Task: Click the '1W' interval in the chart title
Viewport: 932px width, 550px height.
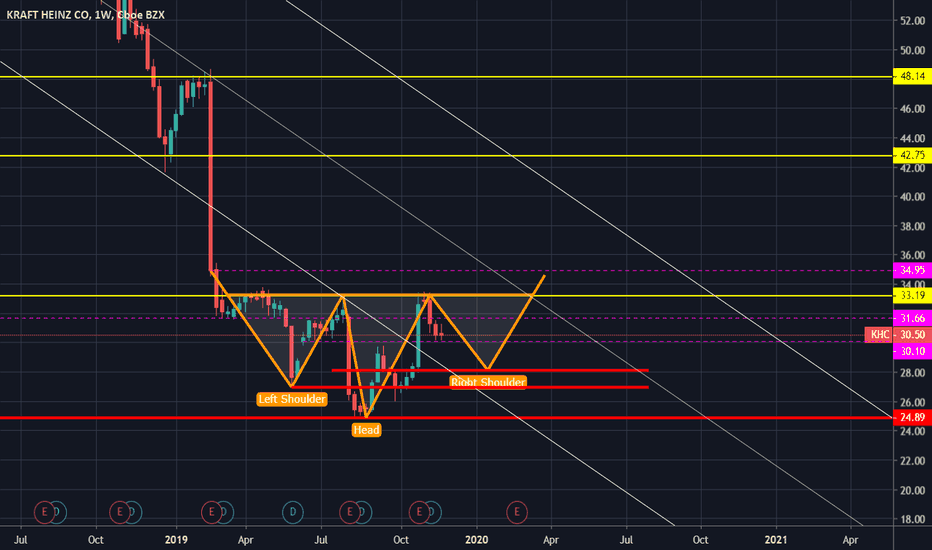Action: 103,15
